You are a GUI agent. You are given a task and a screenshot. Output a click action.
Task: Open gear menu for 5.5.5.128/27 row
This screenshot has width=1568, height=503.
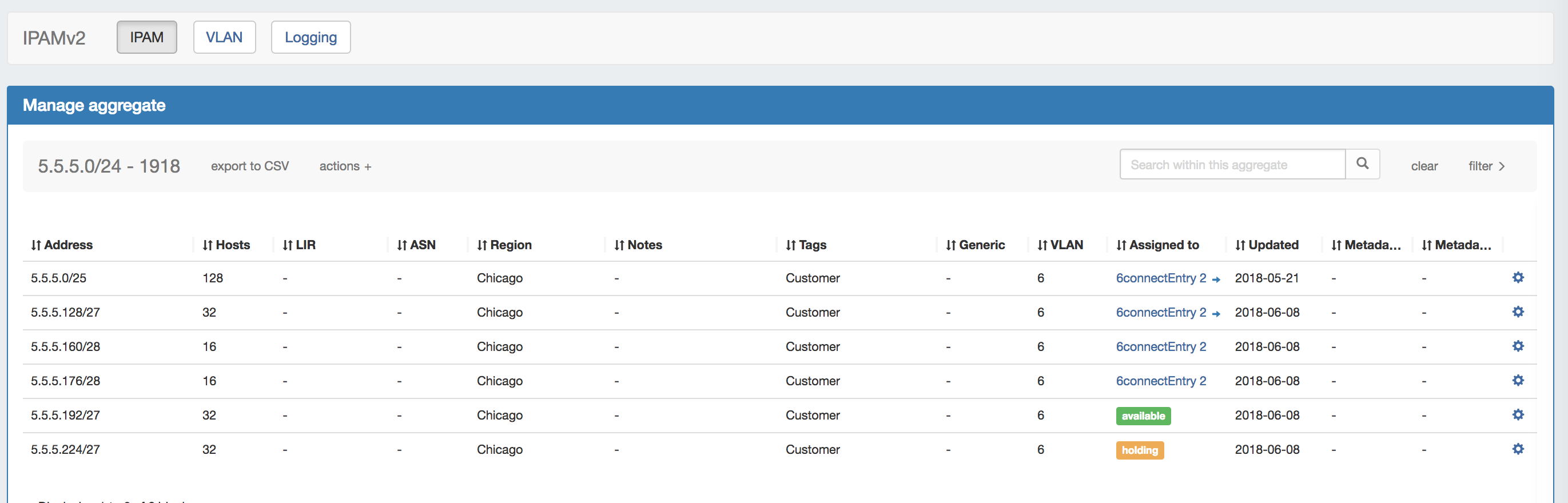[1518, 312]
